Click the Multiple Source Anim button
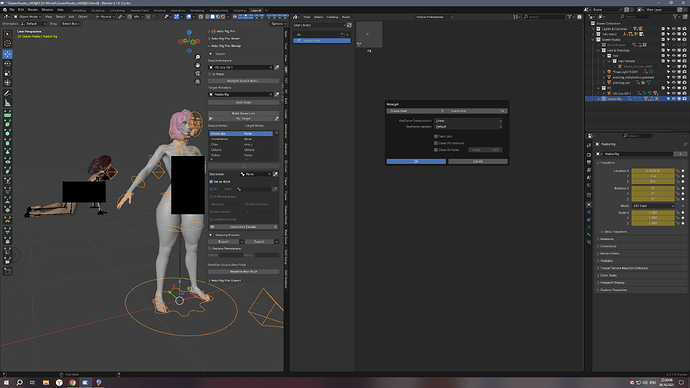Screen dimensions: 690x388 point(243,81)
